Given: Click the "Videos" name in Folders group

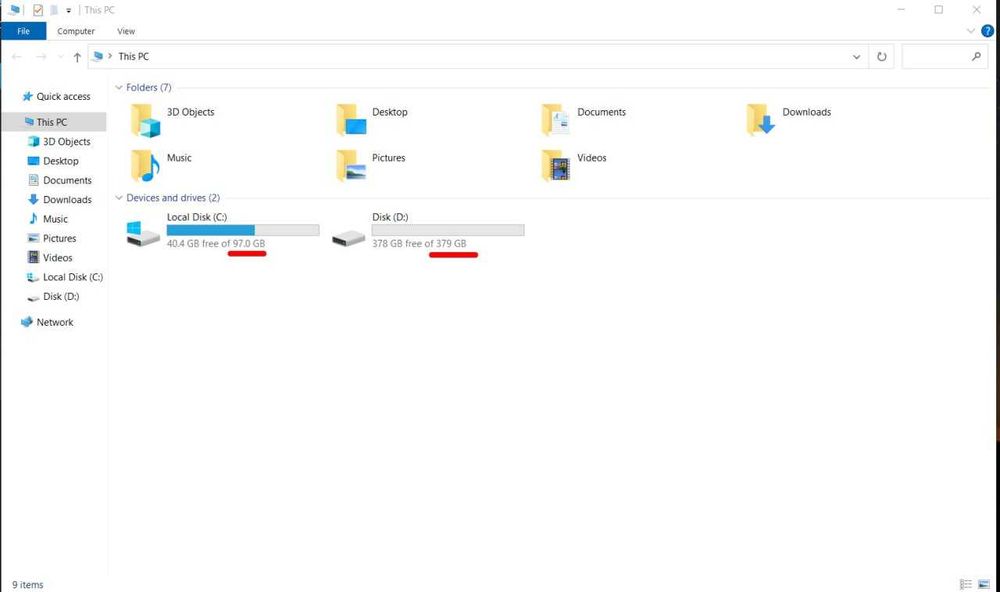Looking at the screenshot, I should click(x=592, y=158).
